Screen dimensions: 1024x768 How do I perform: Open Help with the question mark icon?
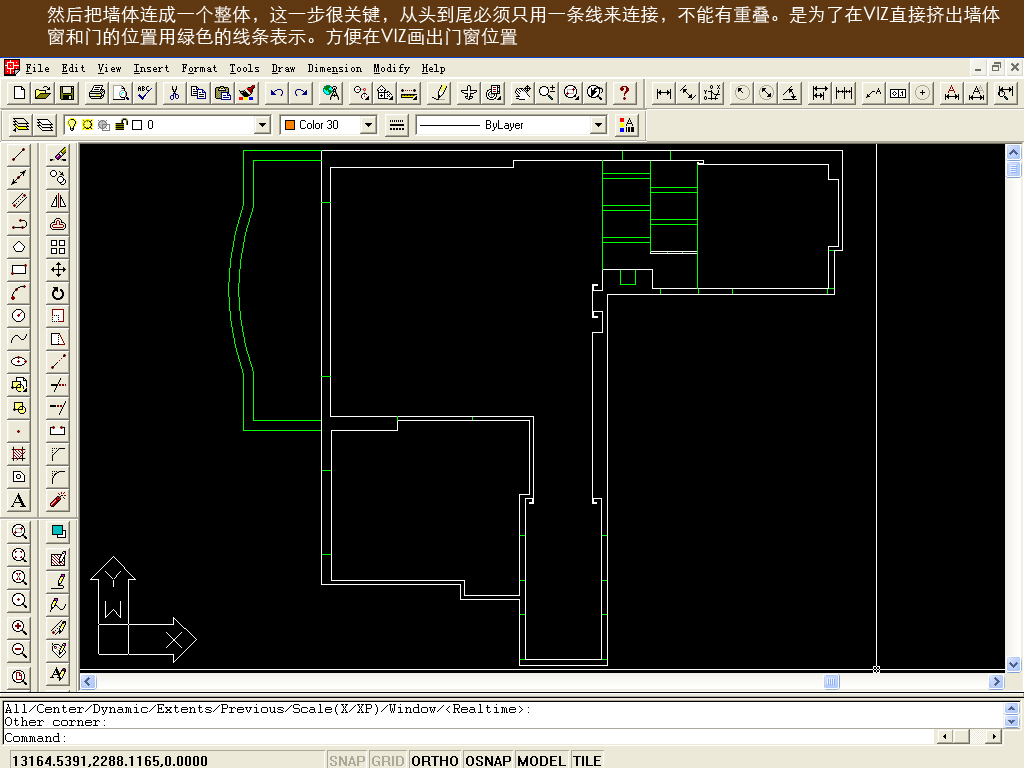pyautogui.click(x=624, y=93)
